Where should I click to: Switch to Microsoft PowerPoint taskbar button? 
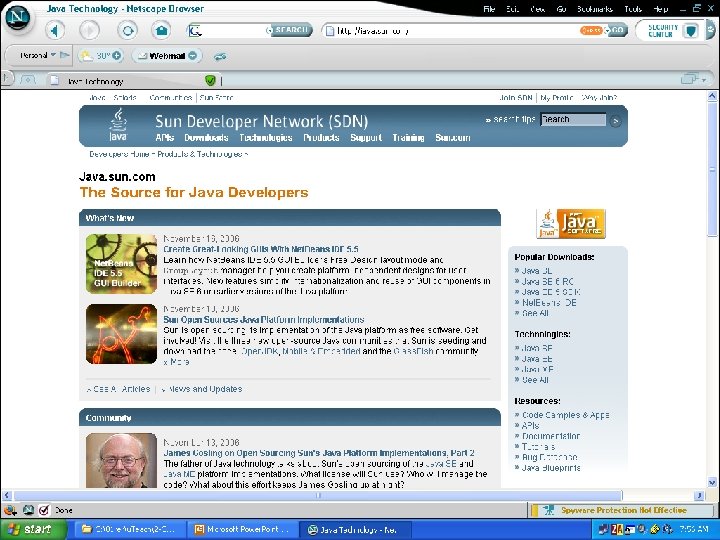click(x=242, y=529)
